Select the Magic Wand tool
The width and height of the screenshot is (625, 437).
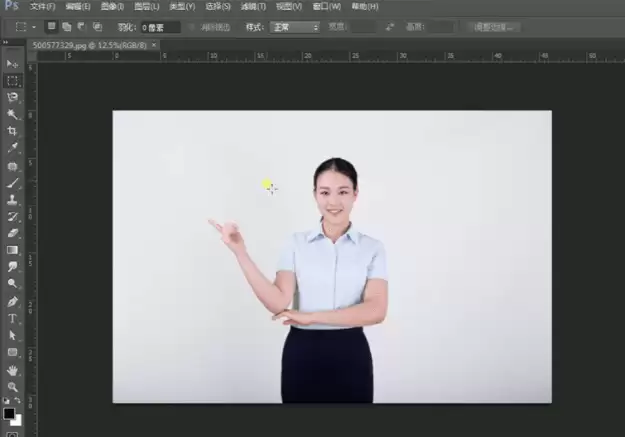pos(12,114)
